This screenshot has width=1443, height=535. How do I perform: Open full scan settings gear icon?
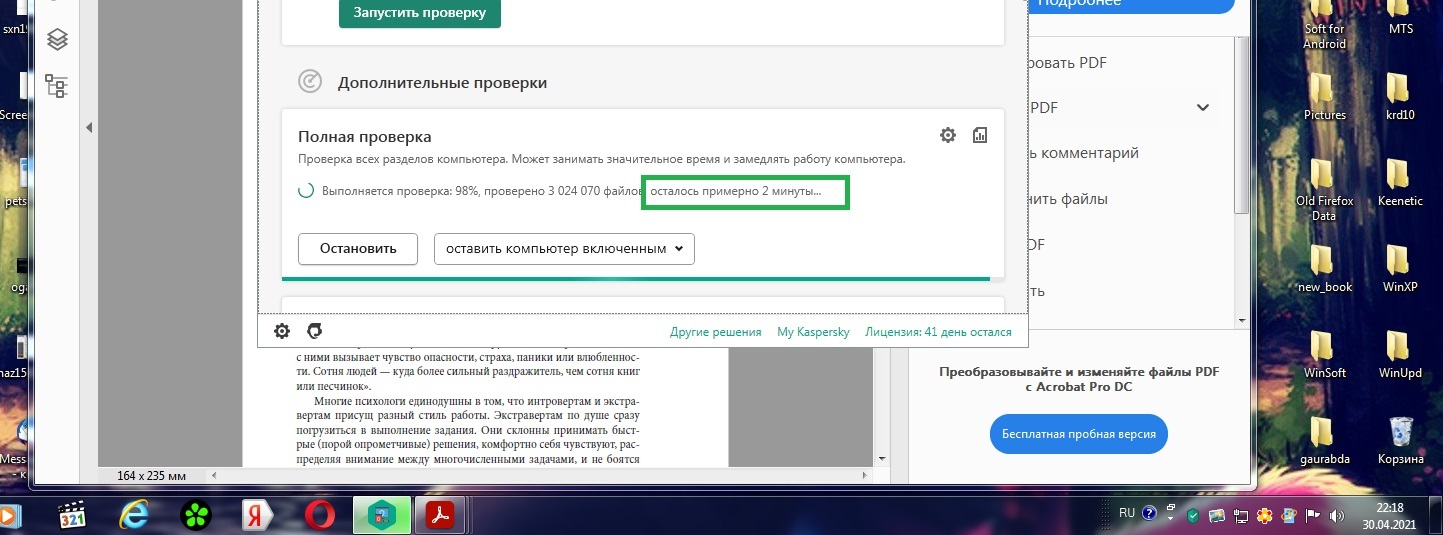tap(948, 135)
